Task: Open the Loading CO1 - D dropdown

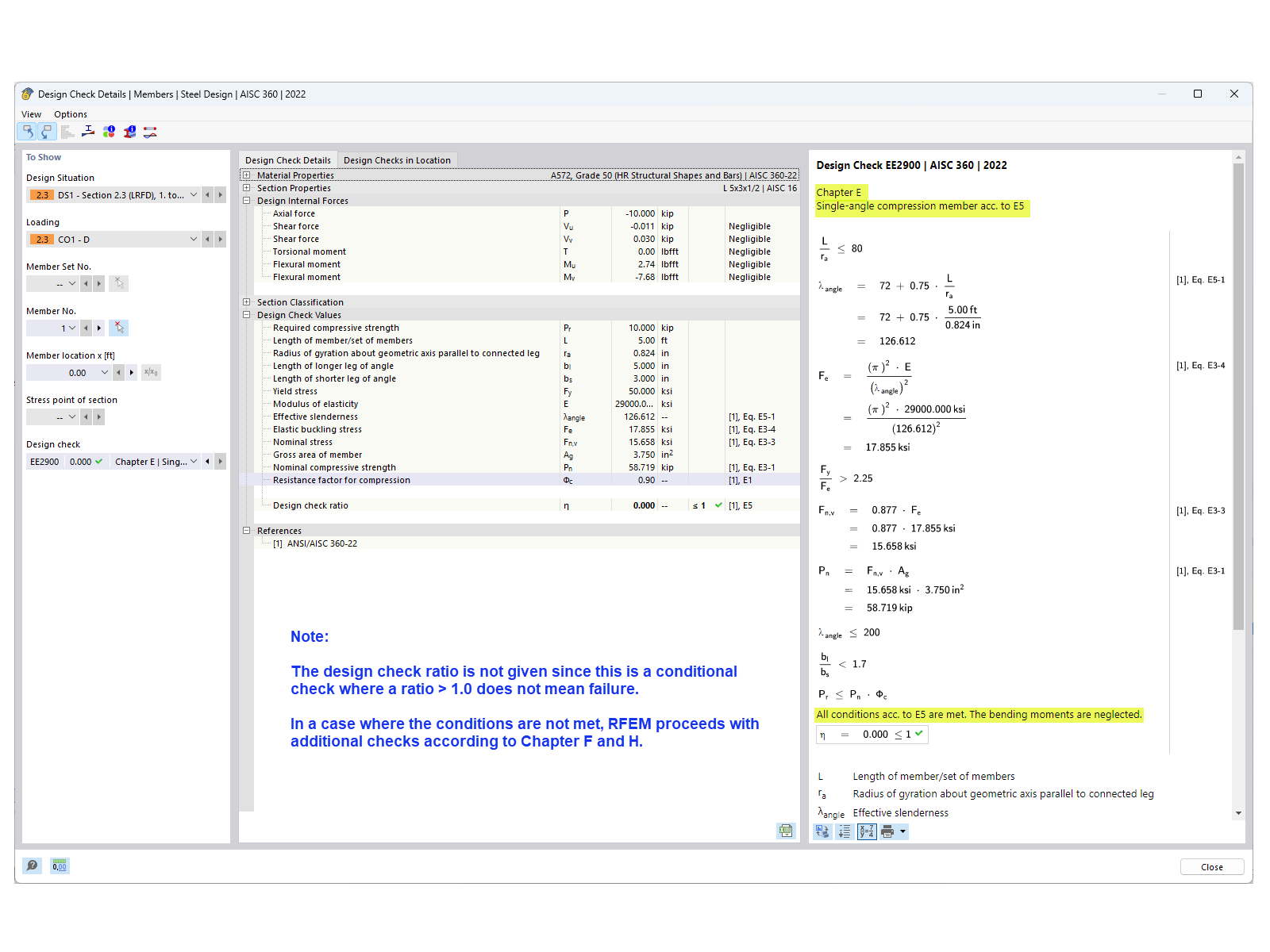Action: [x=194, y=239]
